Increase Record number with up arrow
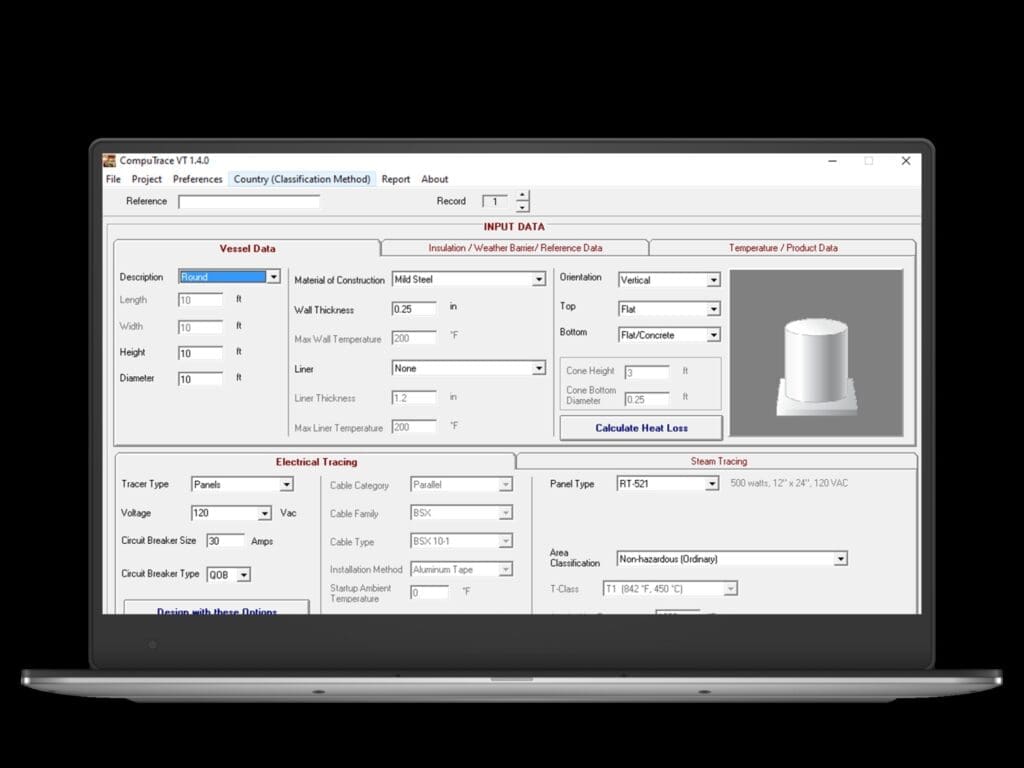The height and width of the screenshot is (768, 1024). [x=522, y=195]
